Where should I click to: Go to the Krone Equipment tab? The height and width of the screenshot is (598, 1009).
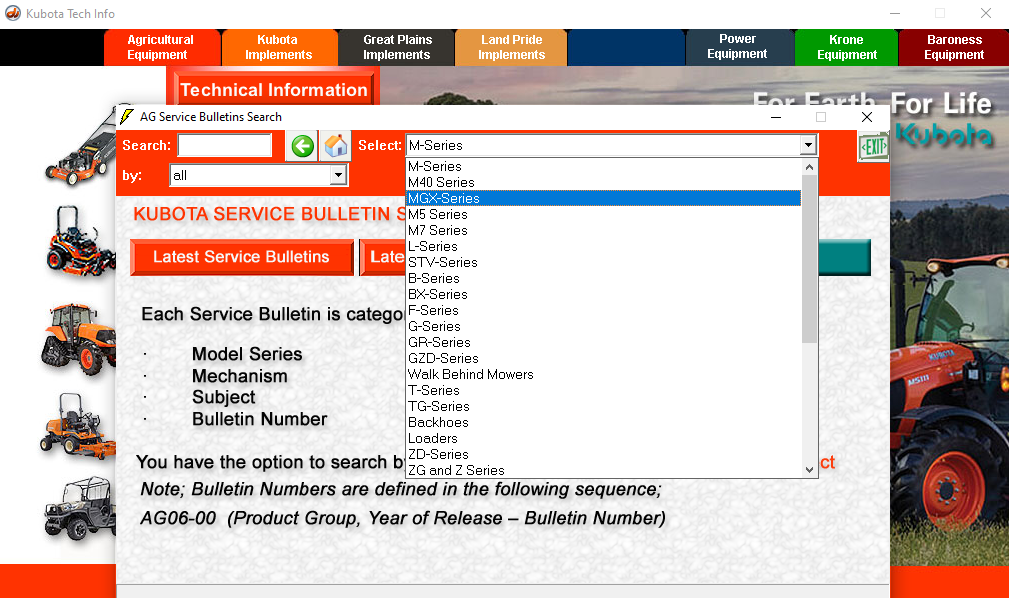coord(846,47)
